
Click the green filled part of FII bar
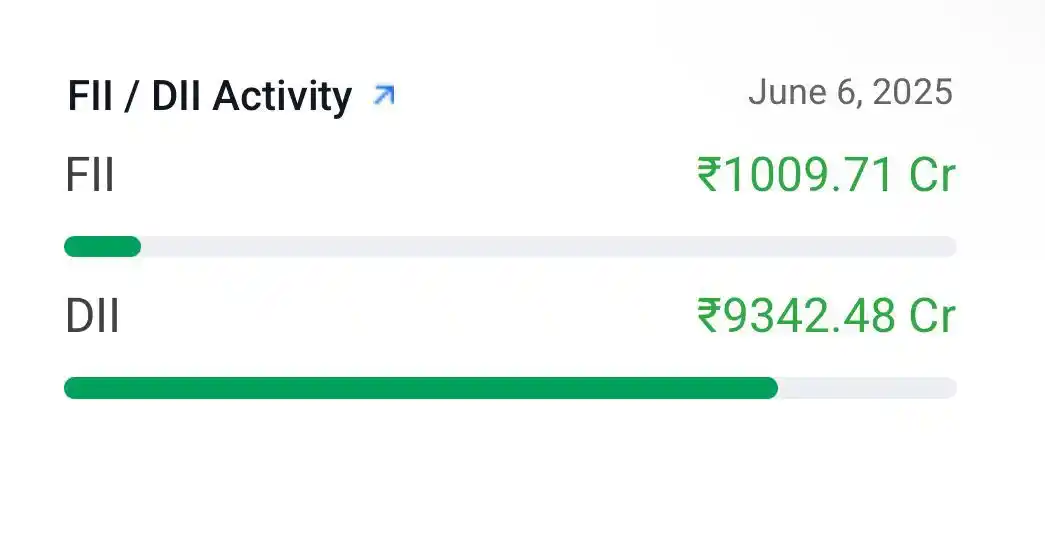103,246
